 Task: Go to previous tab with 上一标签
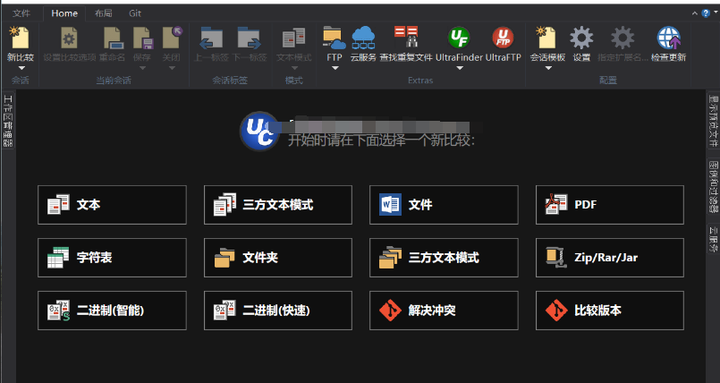pos(211,38)
